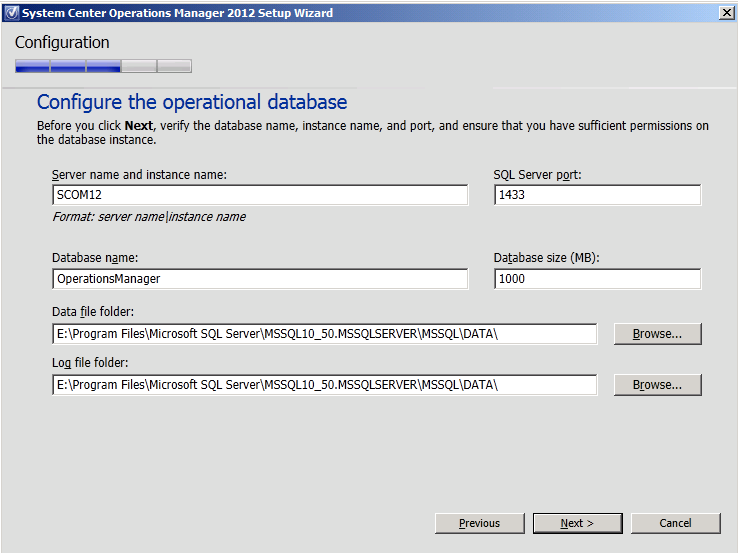
Task: Select the Database size (MB) field
Action: 597,279
